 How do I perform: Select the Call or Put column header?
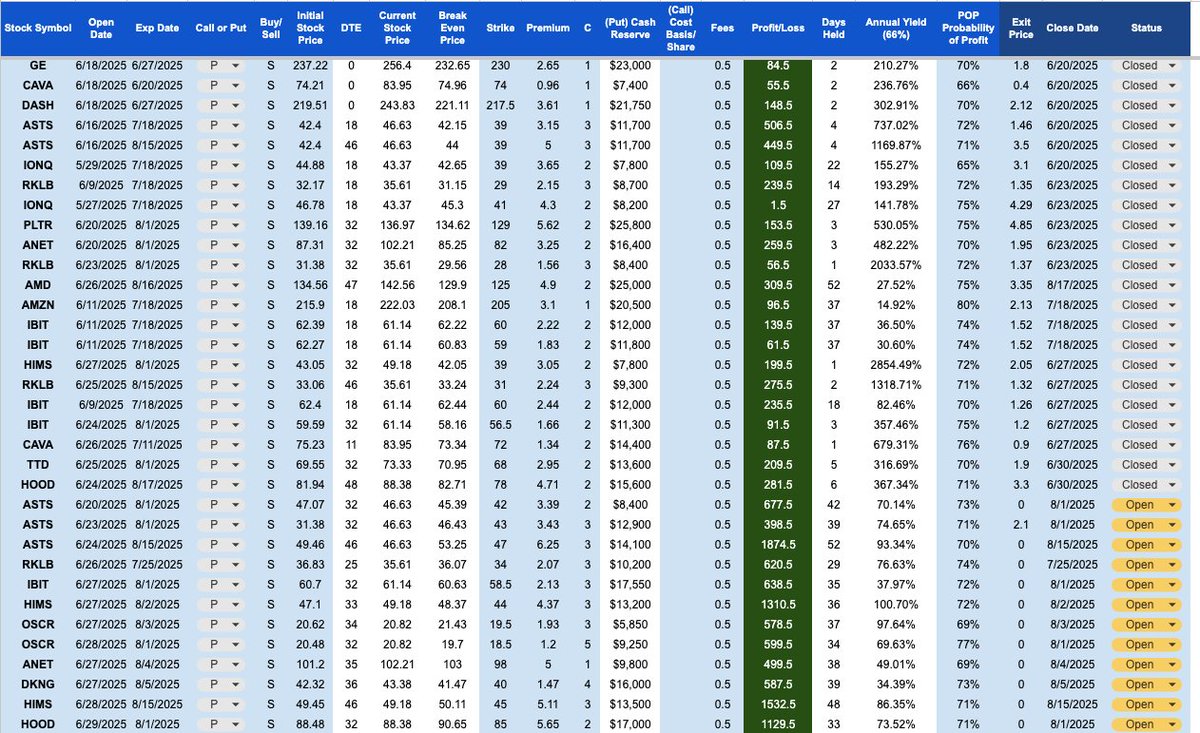pyautogui.click(x=219, y=28)
